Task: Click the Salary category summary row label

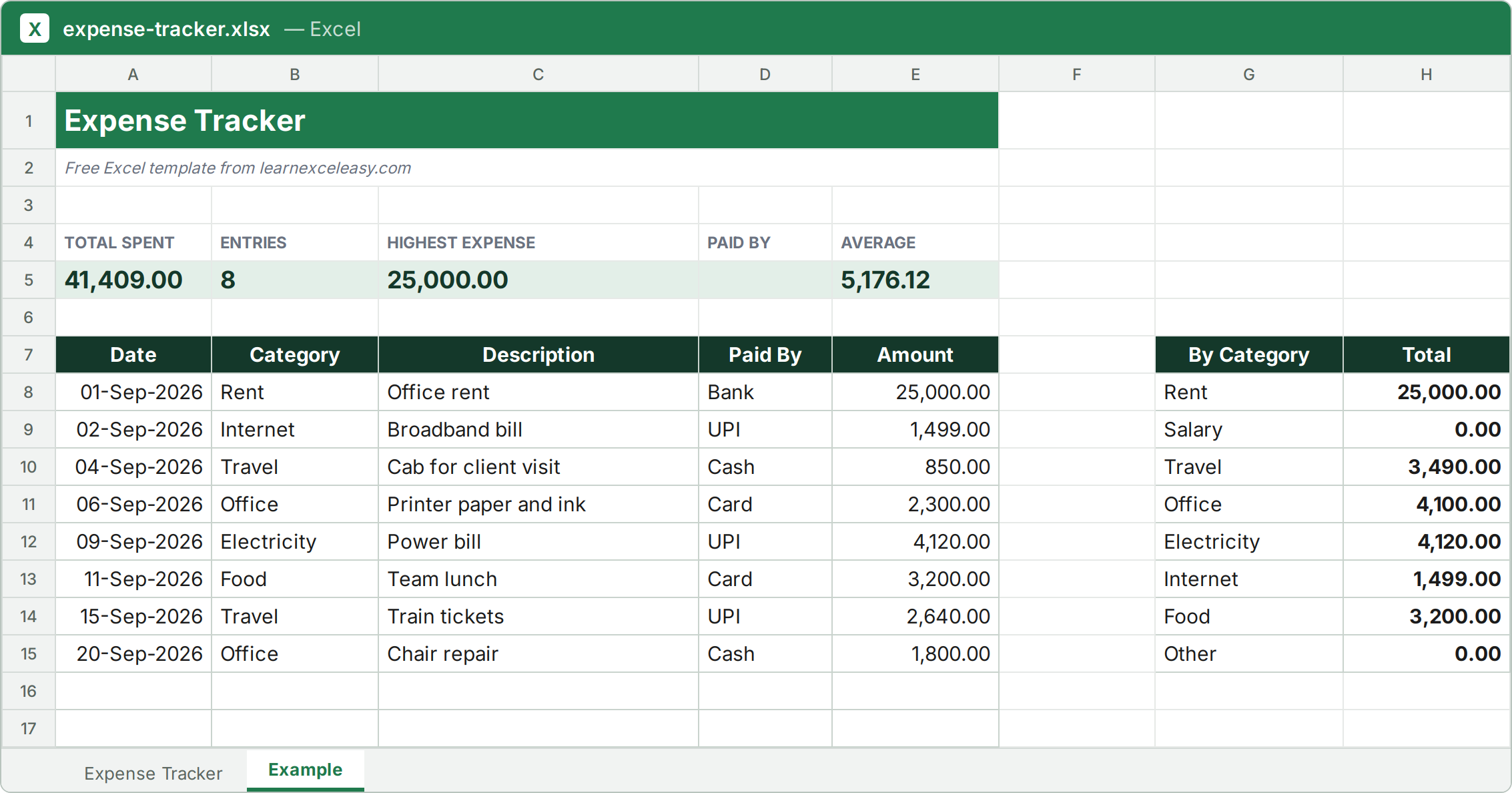Action: pos(1249,429)
